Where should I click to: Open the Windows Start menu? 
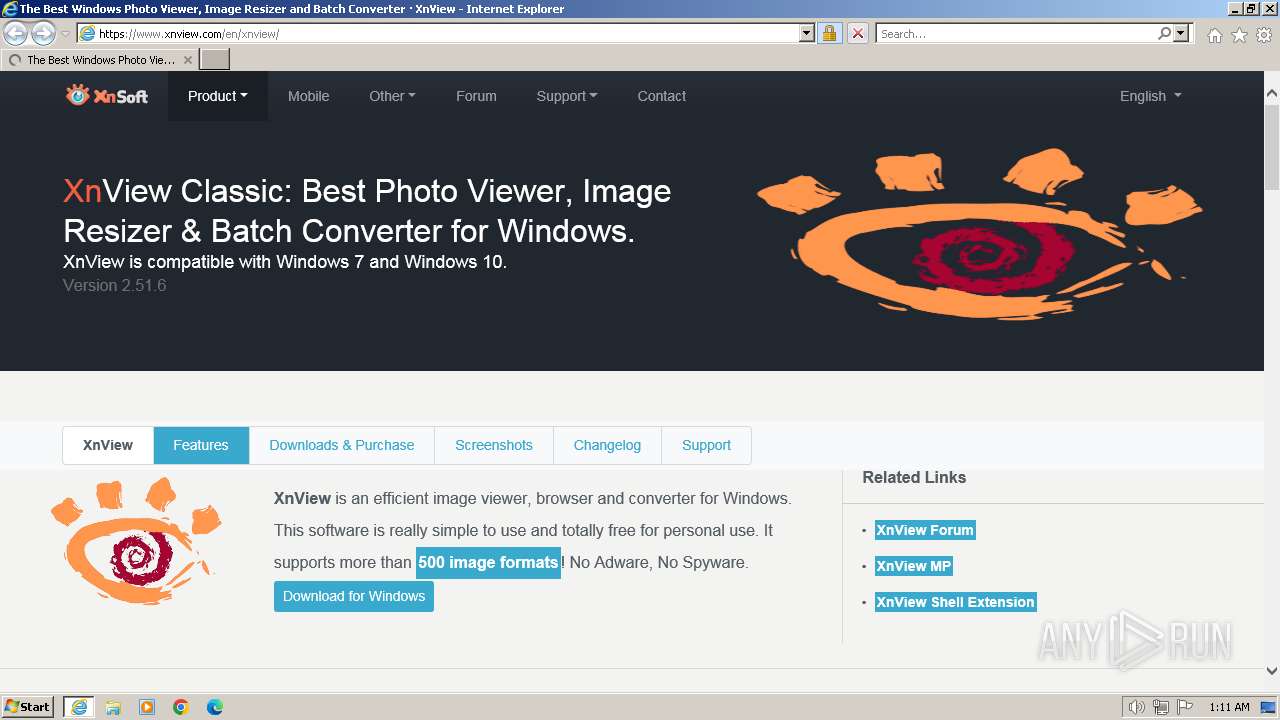click(x=28, y=707)
